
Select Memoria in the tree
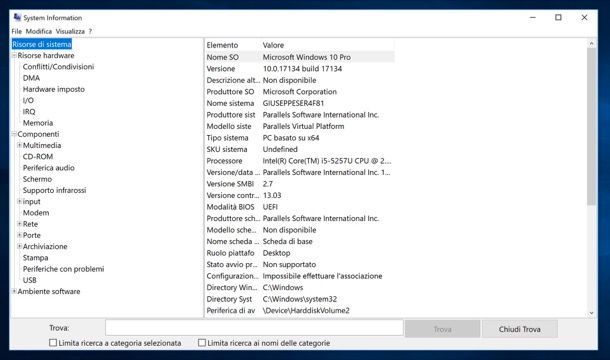point(38,123)
